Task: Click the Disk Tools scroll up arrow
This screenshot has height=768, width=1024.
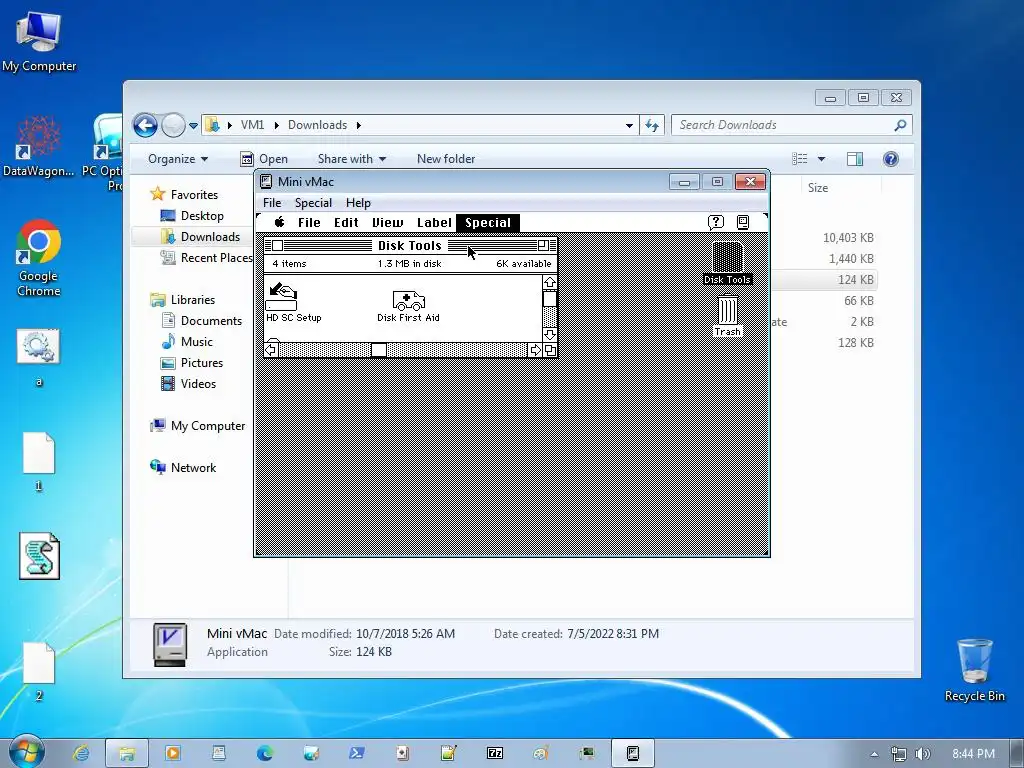Action: [x=550, y=282]
